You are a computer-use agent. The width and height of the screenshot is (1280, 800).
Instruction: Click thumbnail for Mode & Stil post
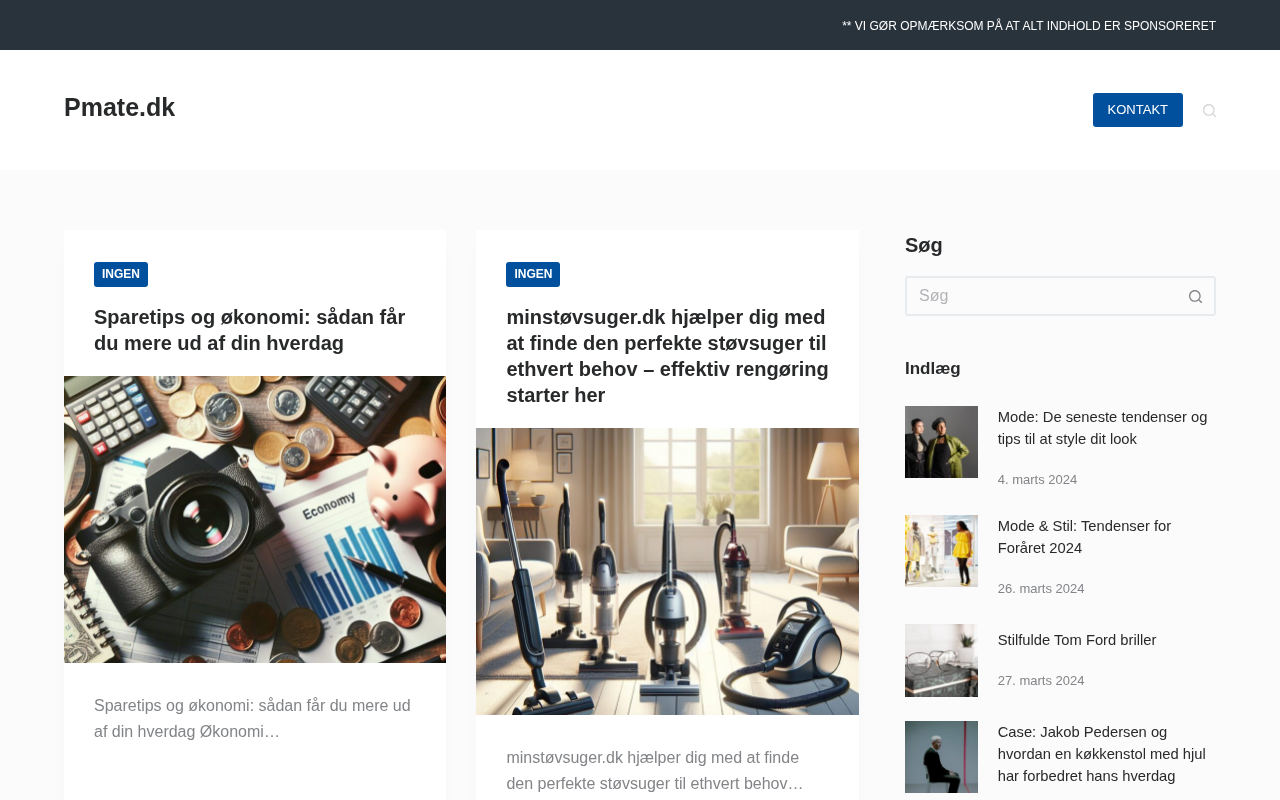click(x=941, y=551)
